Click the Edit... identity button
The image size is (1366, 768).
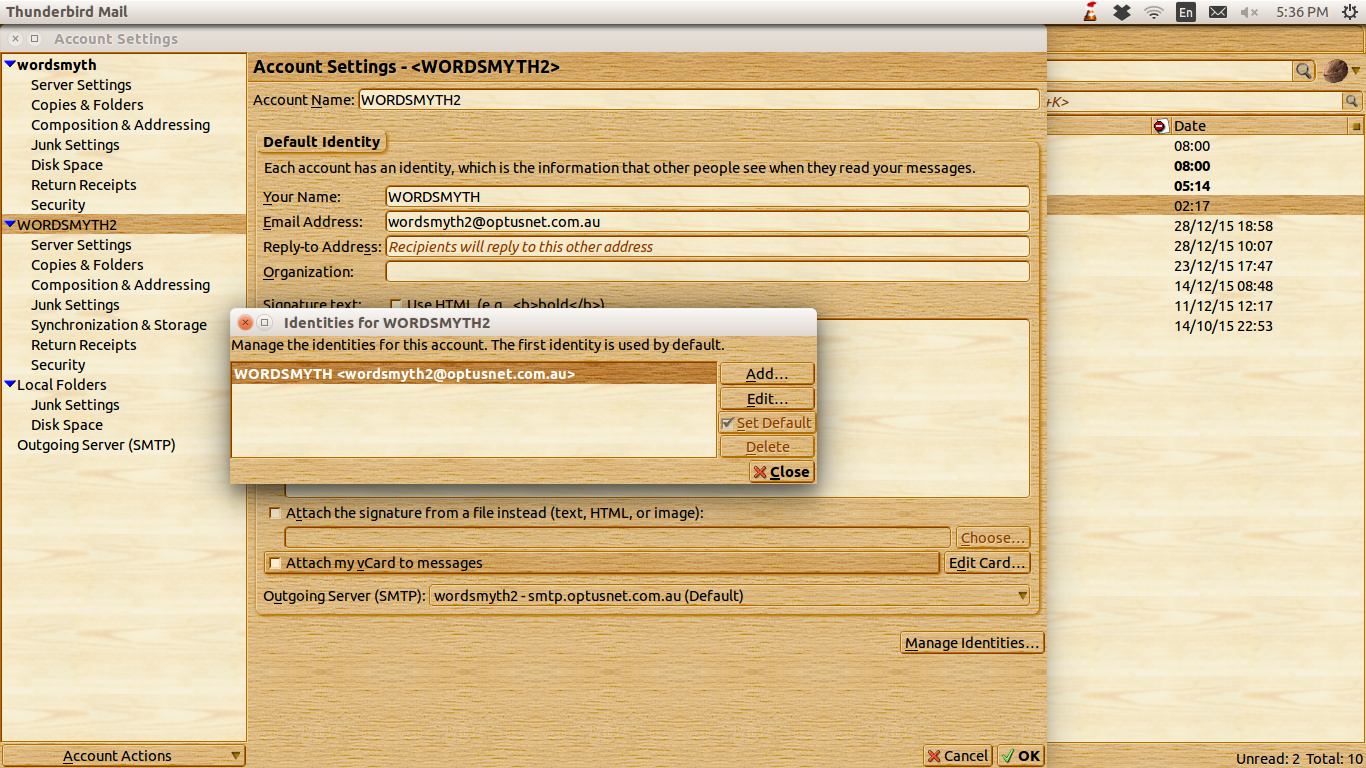pos(767,399)
